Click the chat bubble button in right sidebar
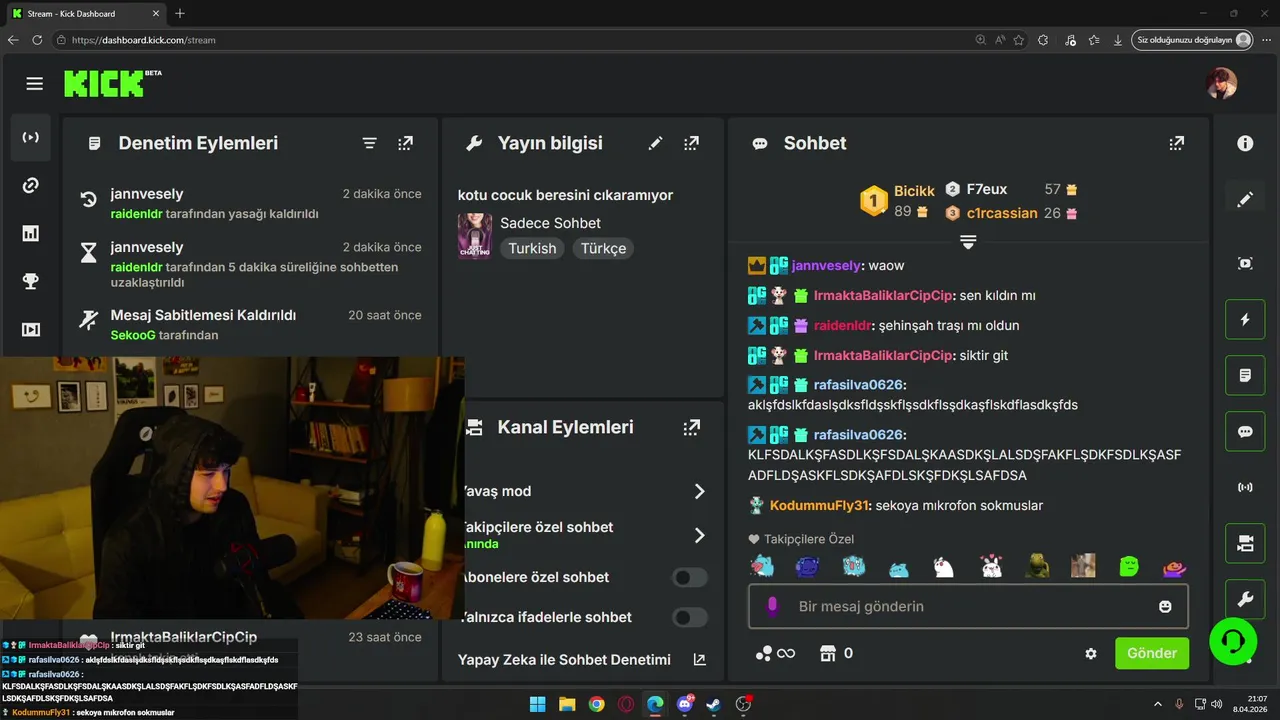1280x720 pixels. pos(1245,432)
